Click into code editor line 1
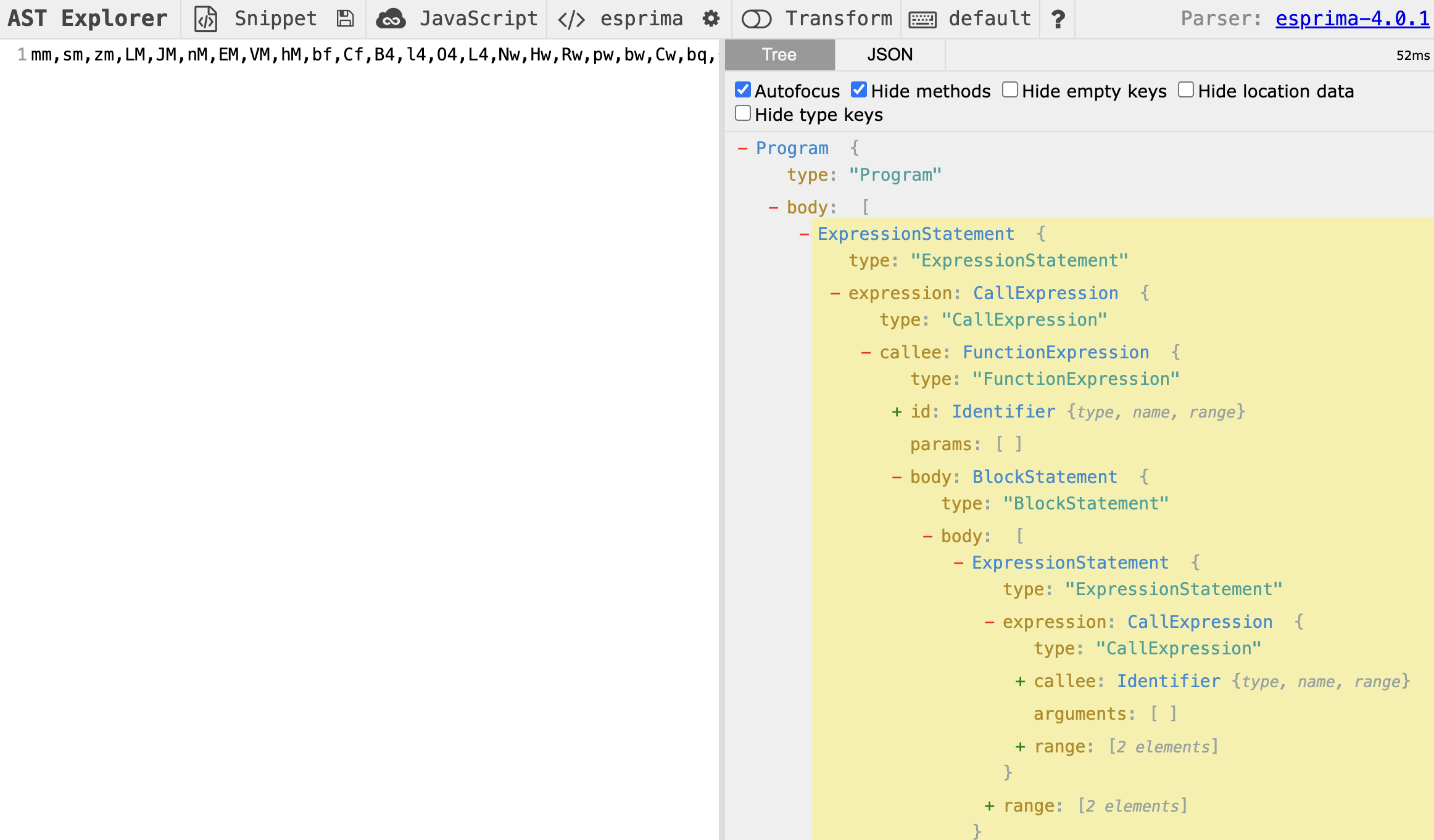The height and width of the screenshot is (840, 1434). coord(374,55)
